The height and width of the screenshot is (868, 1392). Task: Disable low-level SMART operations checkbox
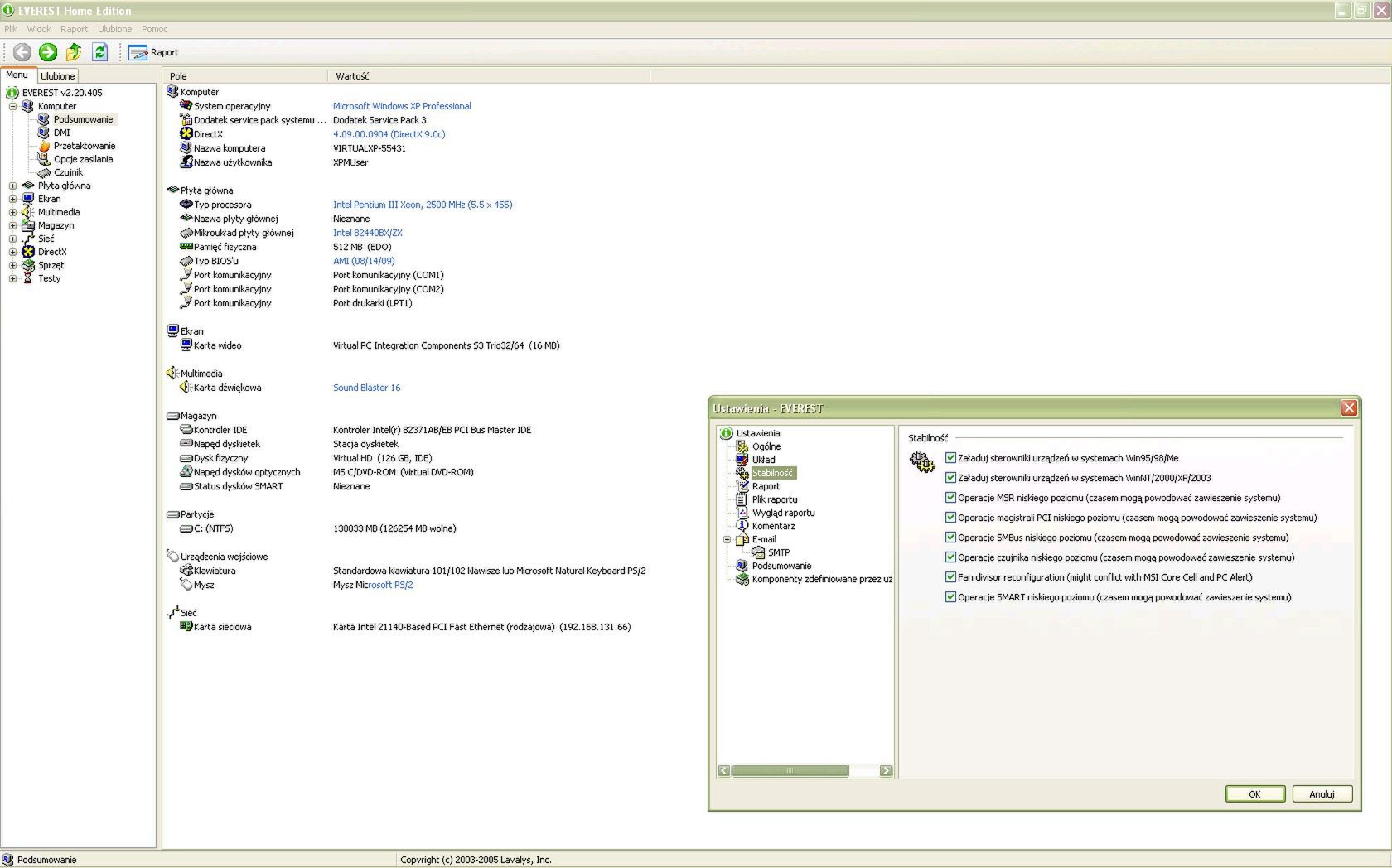click(950, 597)
